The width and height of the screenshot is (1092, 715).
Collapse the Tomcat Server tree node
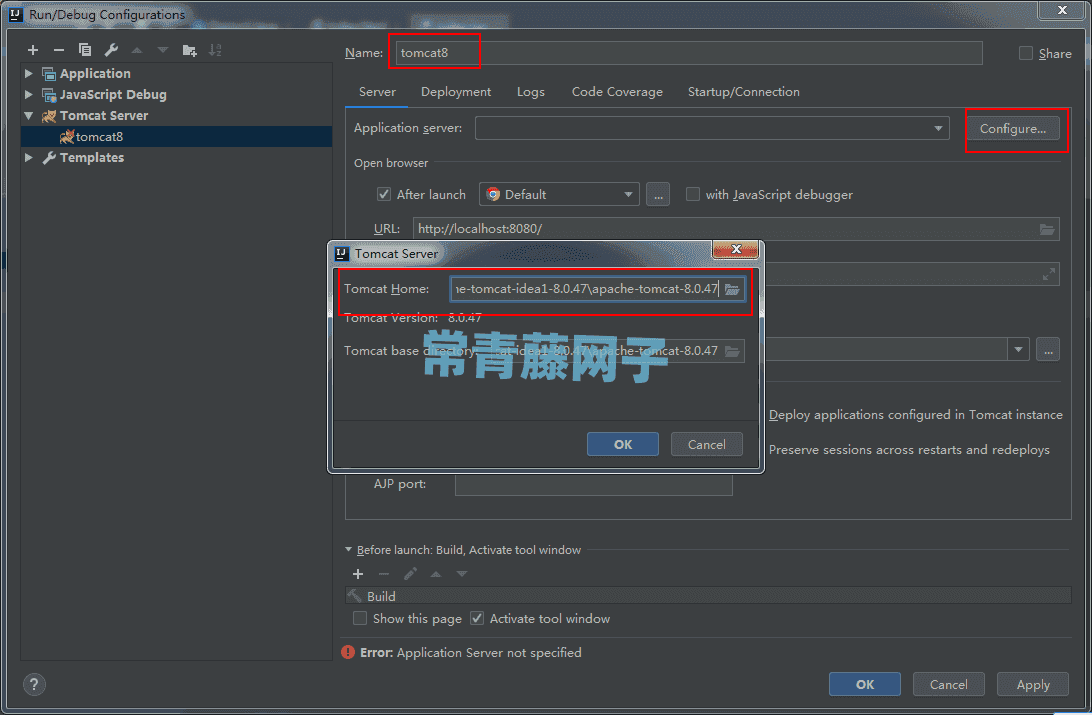point(29,116)
